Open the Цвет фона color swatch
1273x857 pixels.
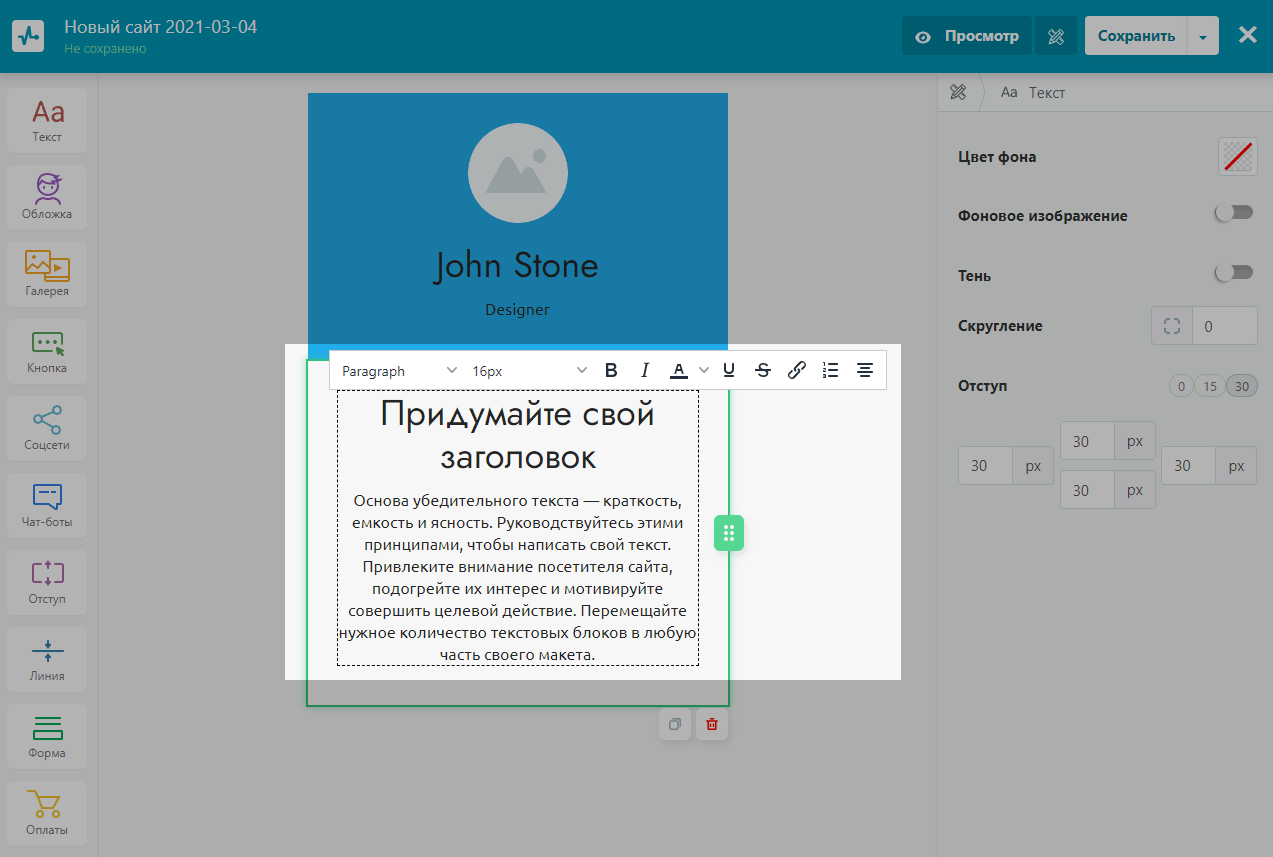(1237, 156)
